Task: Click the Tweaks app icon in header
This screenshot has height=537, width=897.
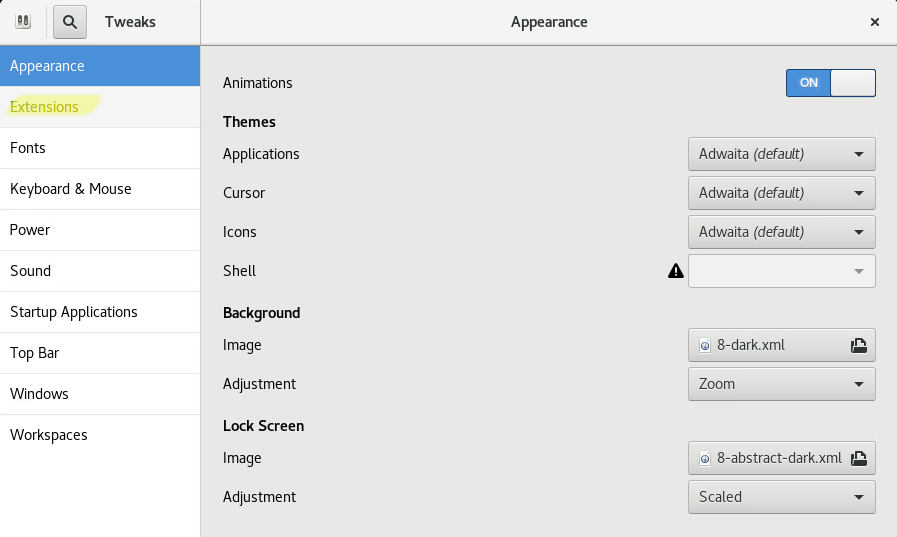Action: click(x=23, y=22)
